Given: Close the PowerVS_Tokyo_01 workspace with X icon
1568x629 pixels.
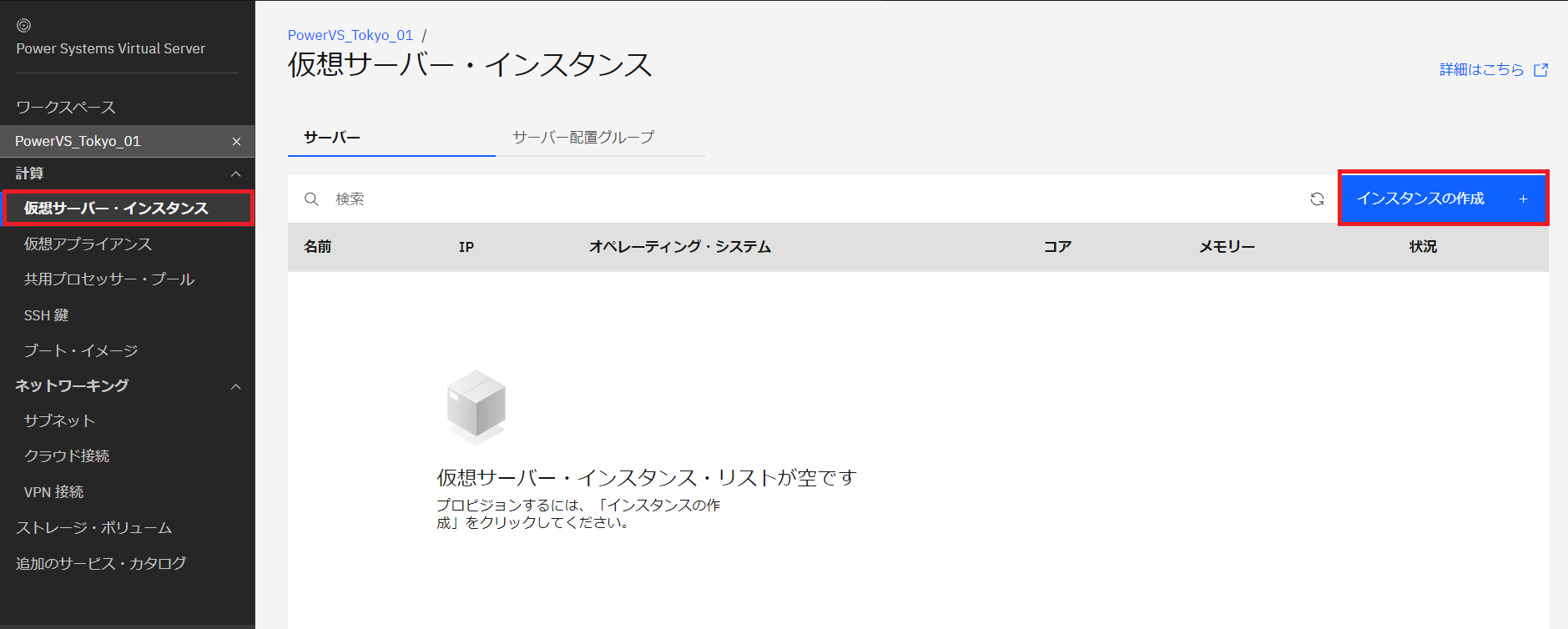Looking at the screenshot, I should pyautogui.click(x=236, y=142).
